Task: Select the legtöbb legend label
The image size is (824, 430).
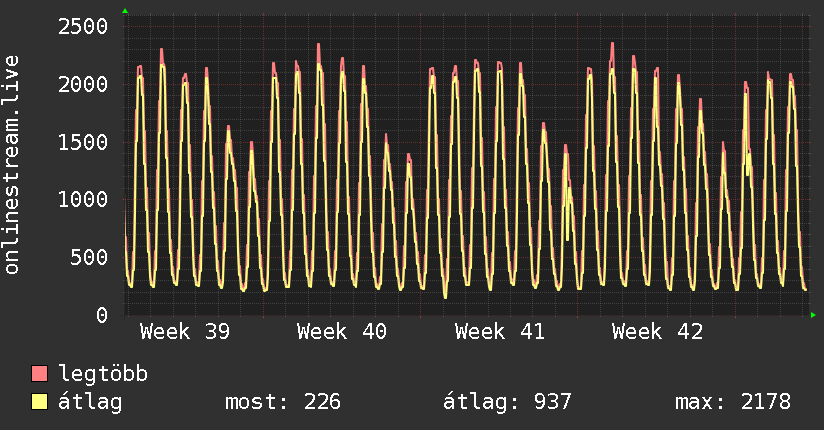Action: (x=103, y=374)
